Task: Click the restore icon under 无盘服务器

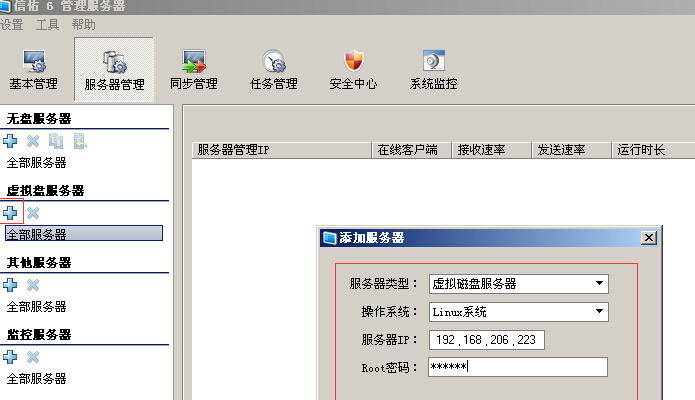Action: pos(80,141)
